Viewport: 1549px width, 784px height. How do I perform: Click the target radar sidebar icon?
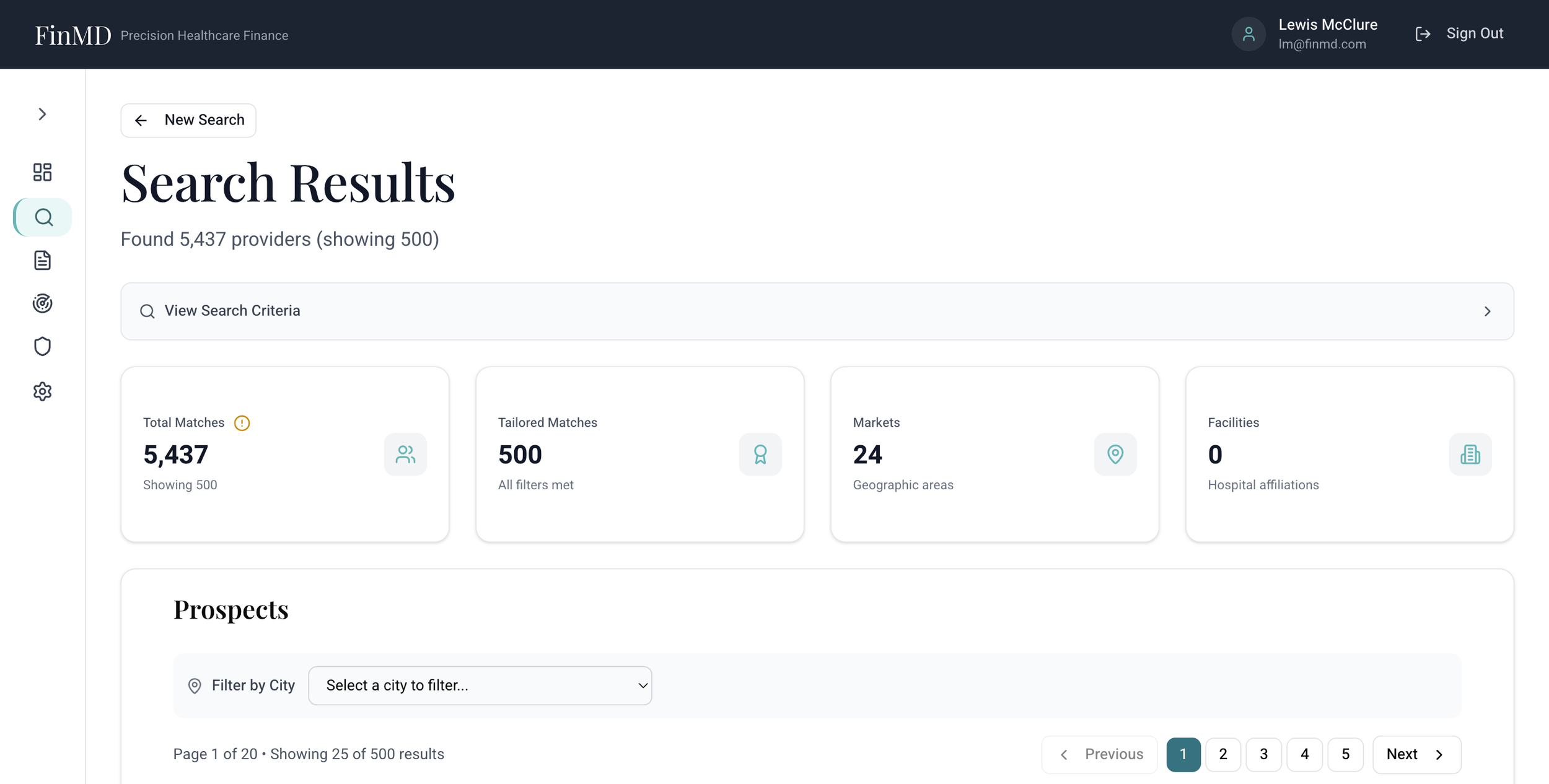(42, 303)
